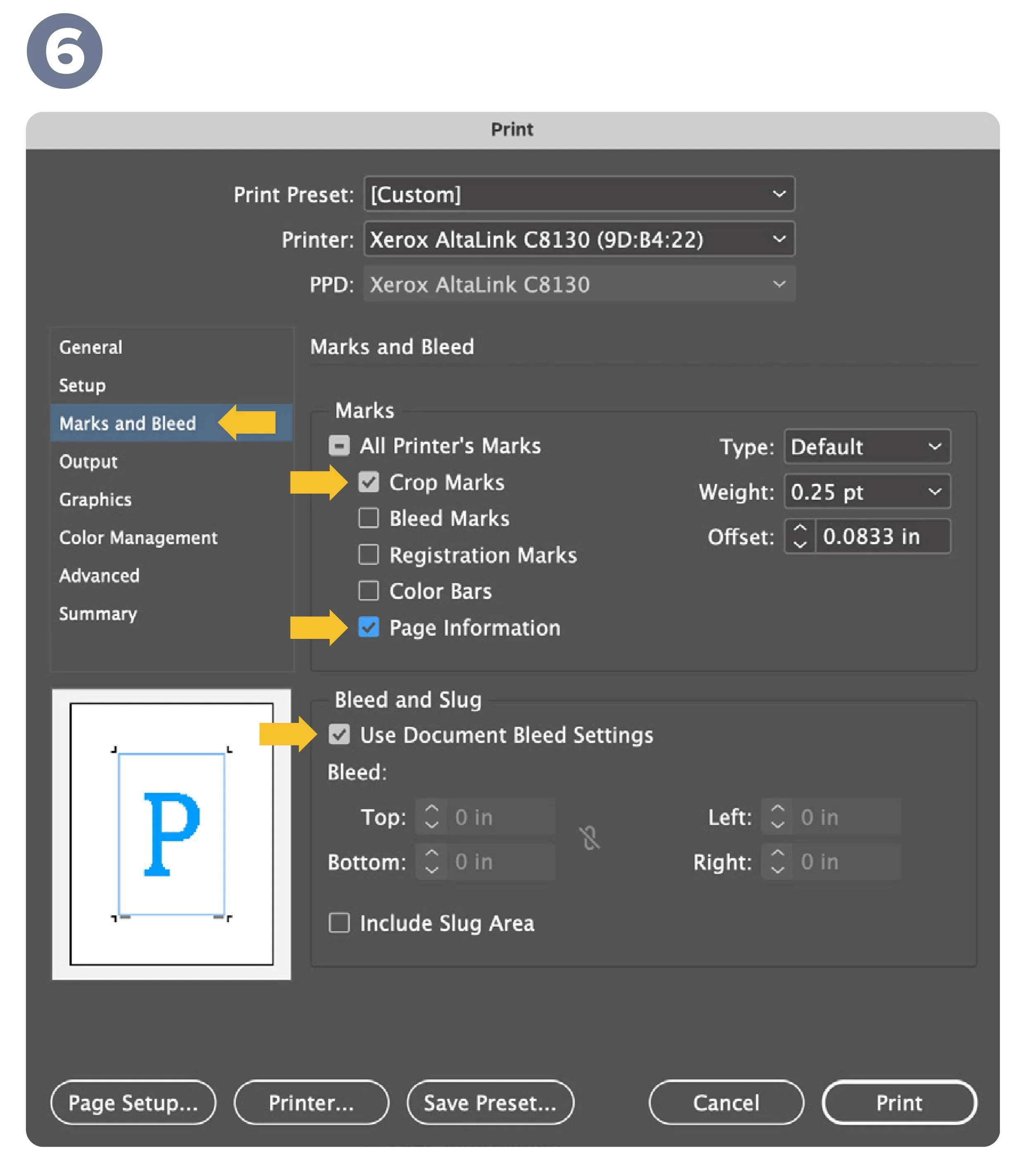1033x1176 pixels.
Task: Check the Color Bars option
Action: coord(369,591)
